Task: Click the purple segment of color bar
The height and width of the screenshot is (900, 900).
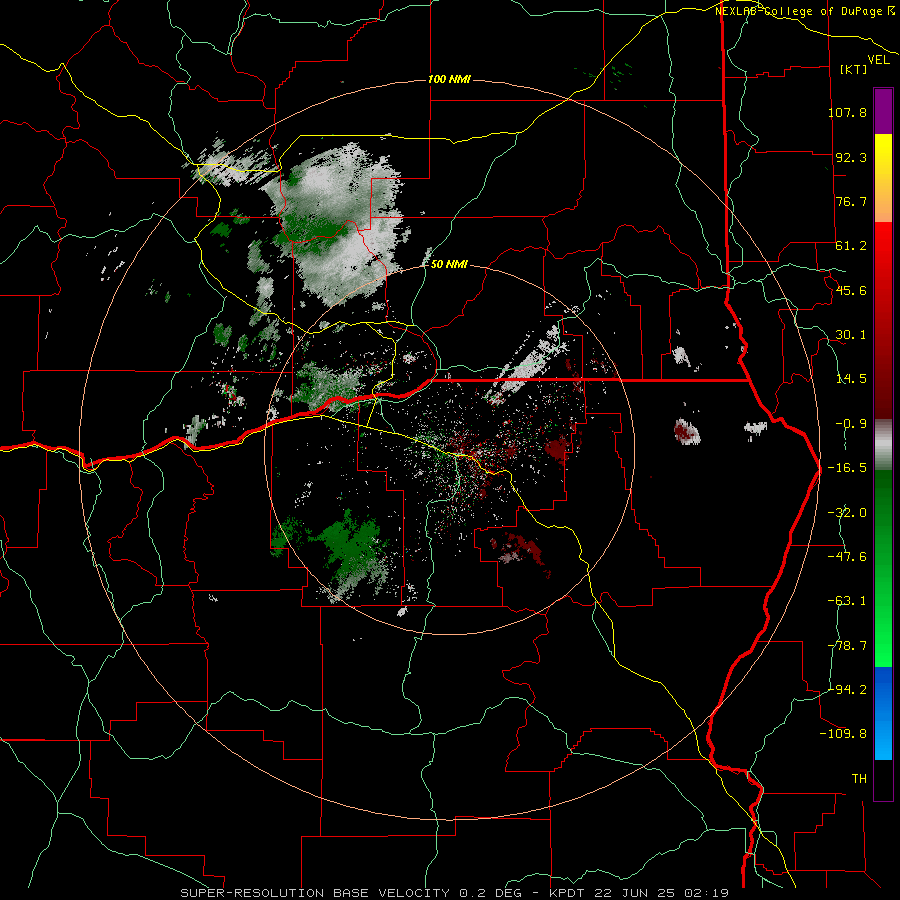Action: click(x=883, y=111)
